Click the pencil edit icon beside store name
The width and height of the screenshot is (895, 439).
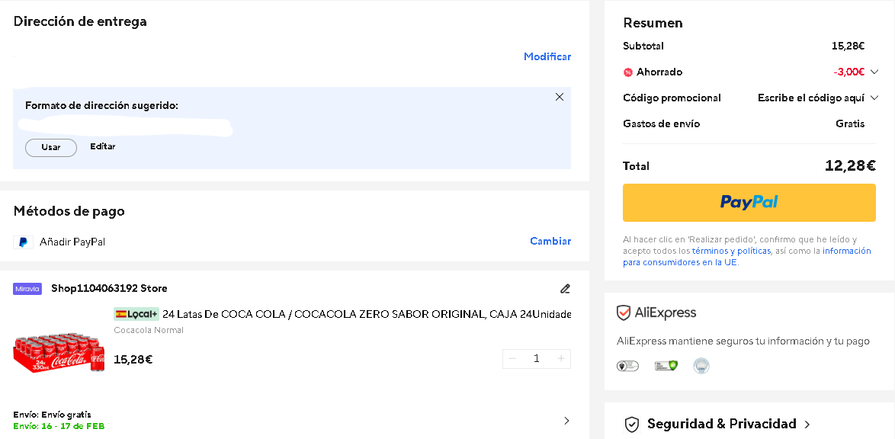tap(565, 289)
